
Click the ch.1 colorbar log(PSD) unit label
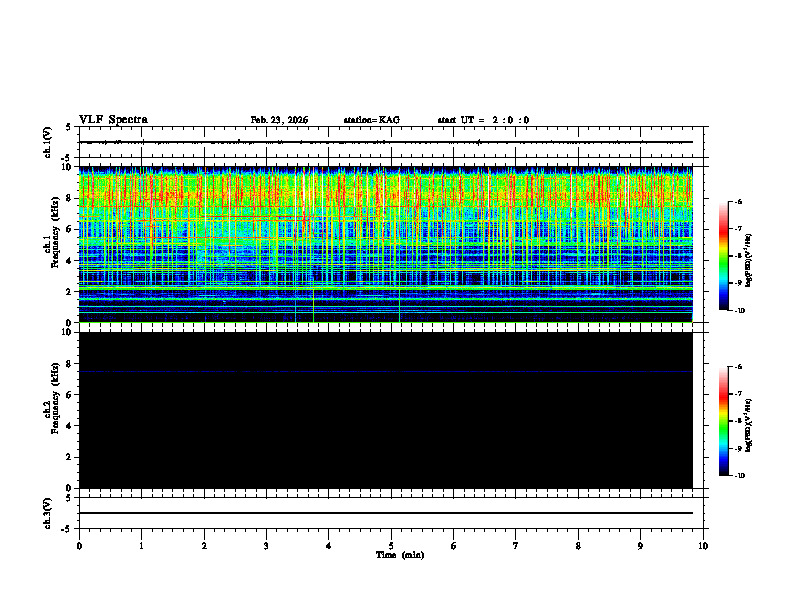point(749,261)
